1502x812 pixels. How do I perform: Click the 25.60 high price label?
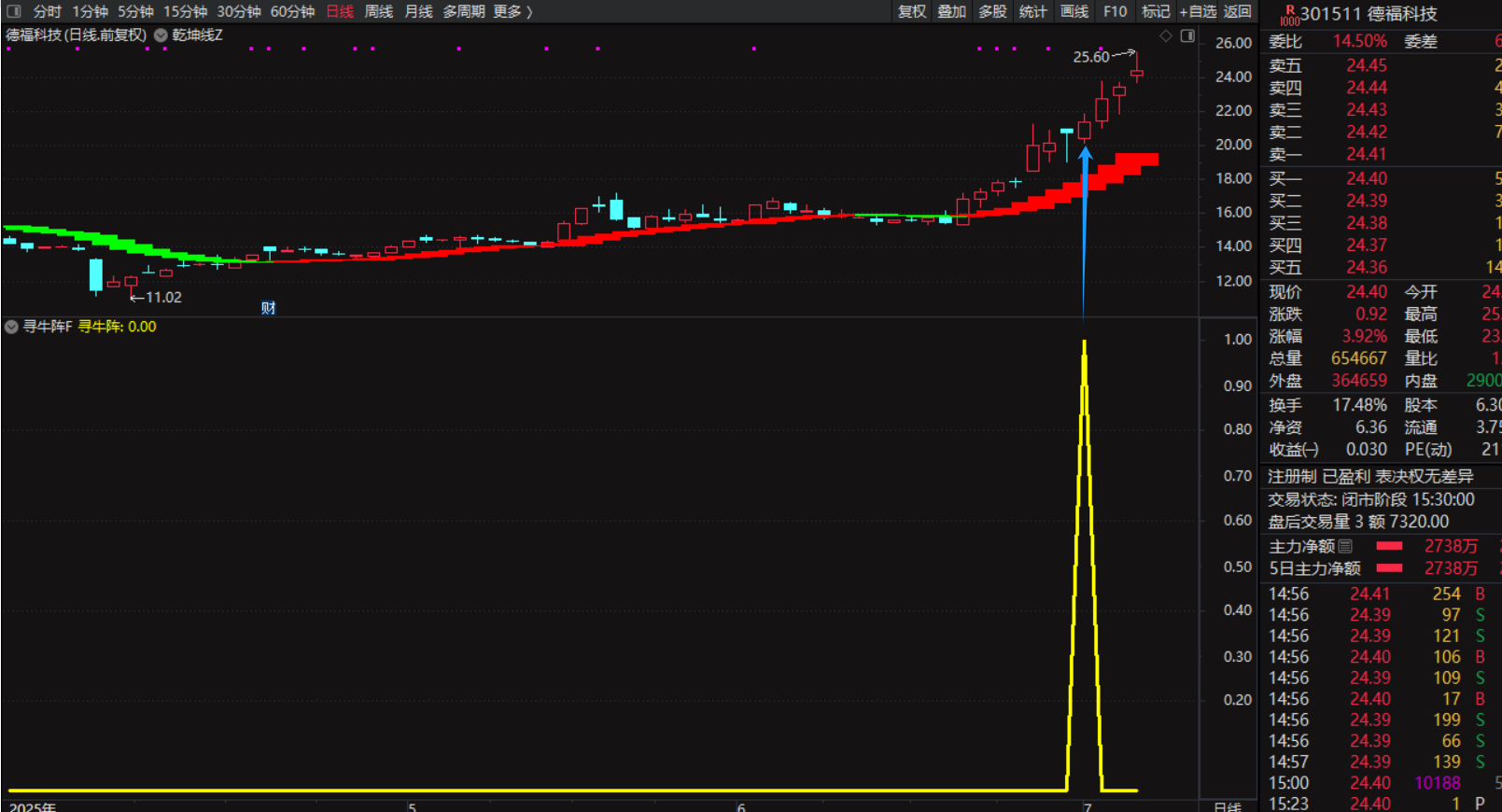[x=1090, y=57]
